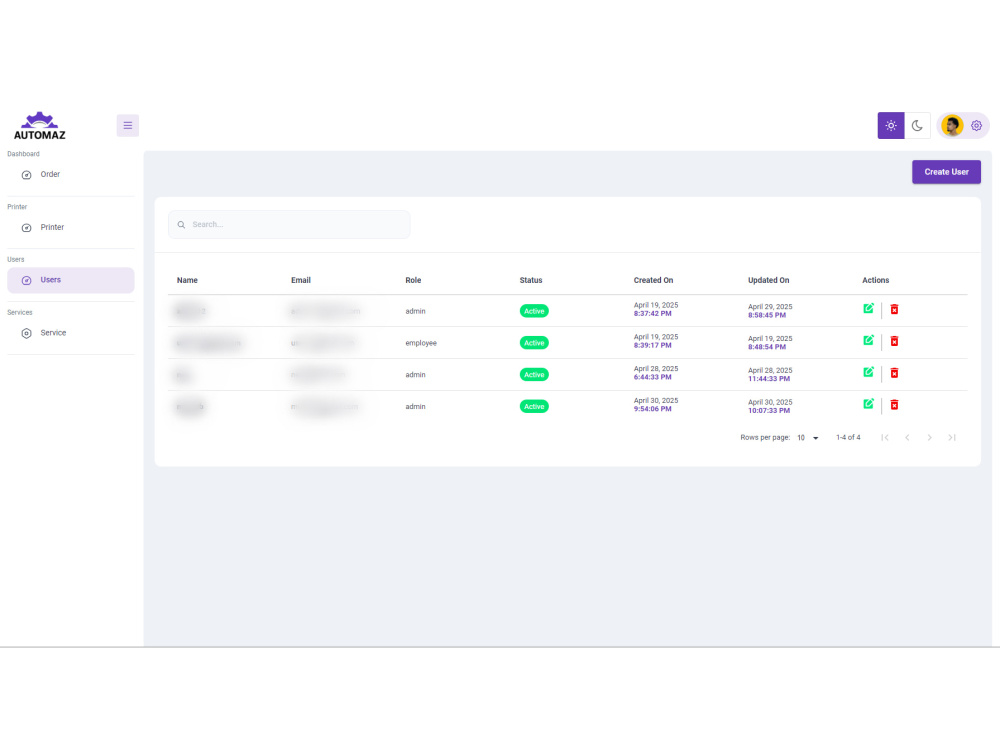Go to next page arrow

coord(929,438)
